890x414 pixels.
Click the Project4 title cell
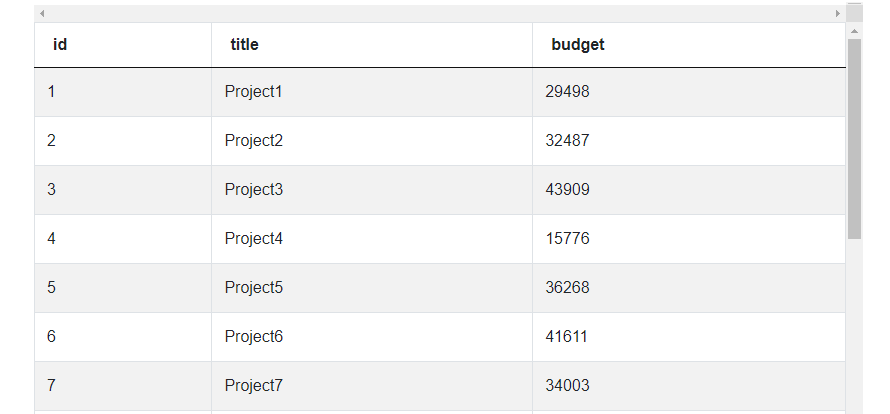click(254, 239)
